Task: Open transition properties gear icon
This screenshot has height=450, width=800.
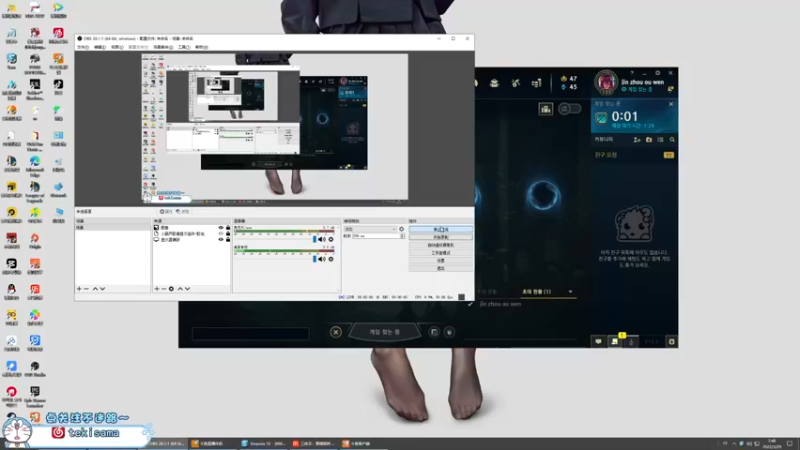Action: coord(402,229)
